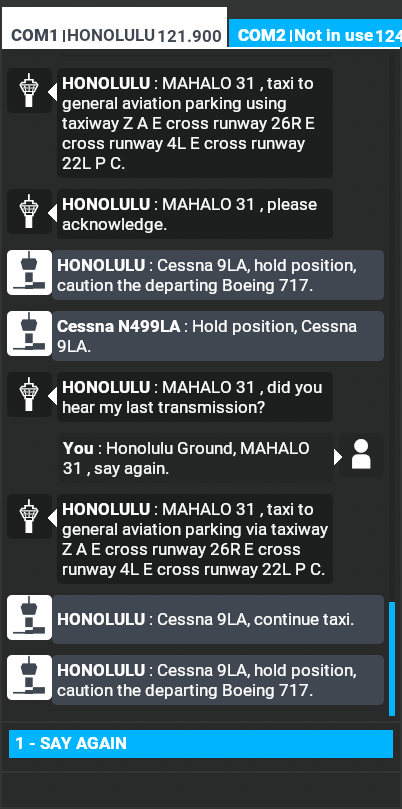Click icon beside Cessna N499LA readback message

(29, 333)
